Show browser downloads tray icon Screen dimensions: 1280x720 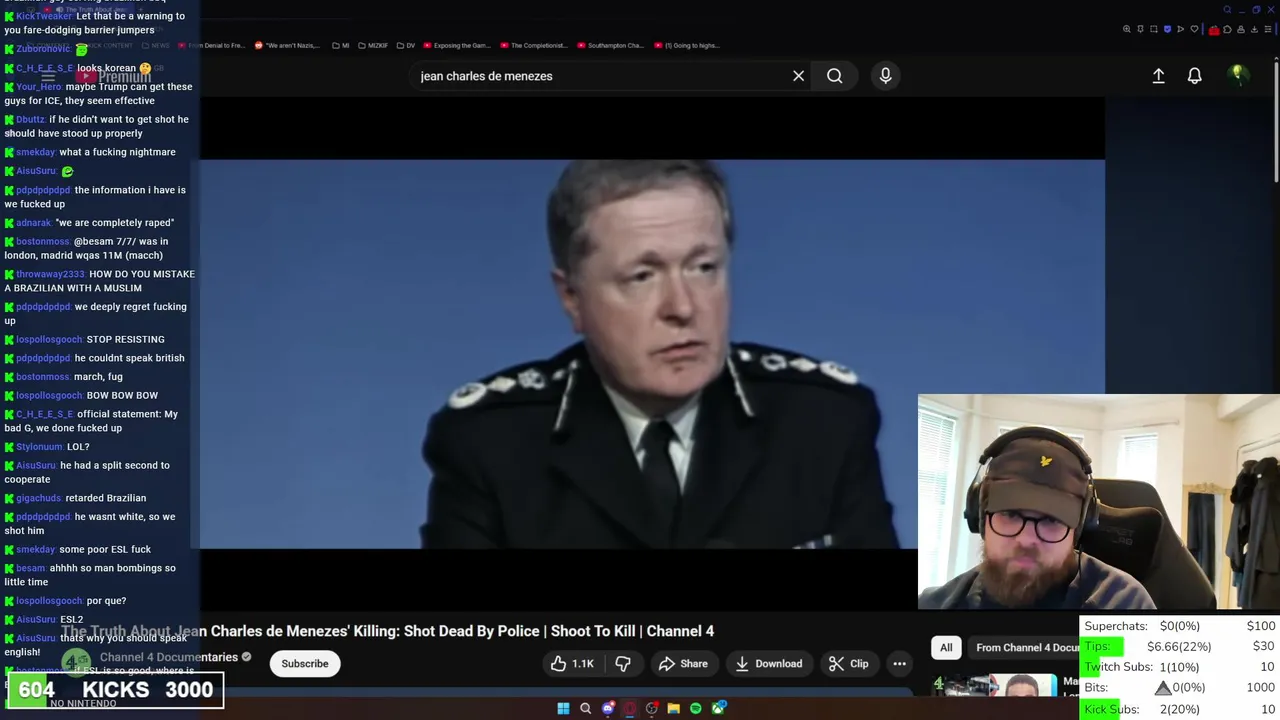1254,29
